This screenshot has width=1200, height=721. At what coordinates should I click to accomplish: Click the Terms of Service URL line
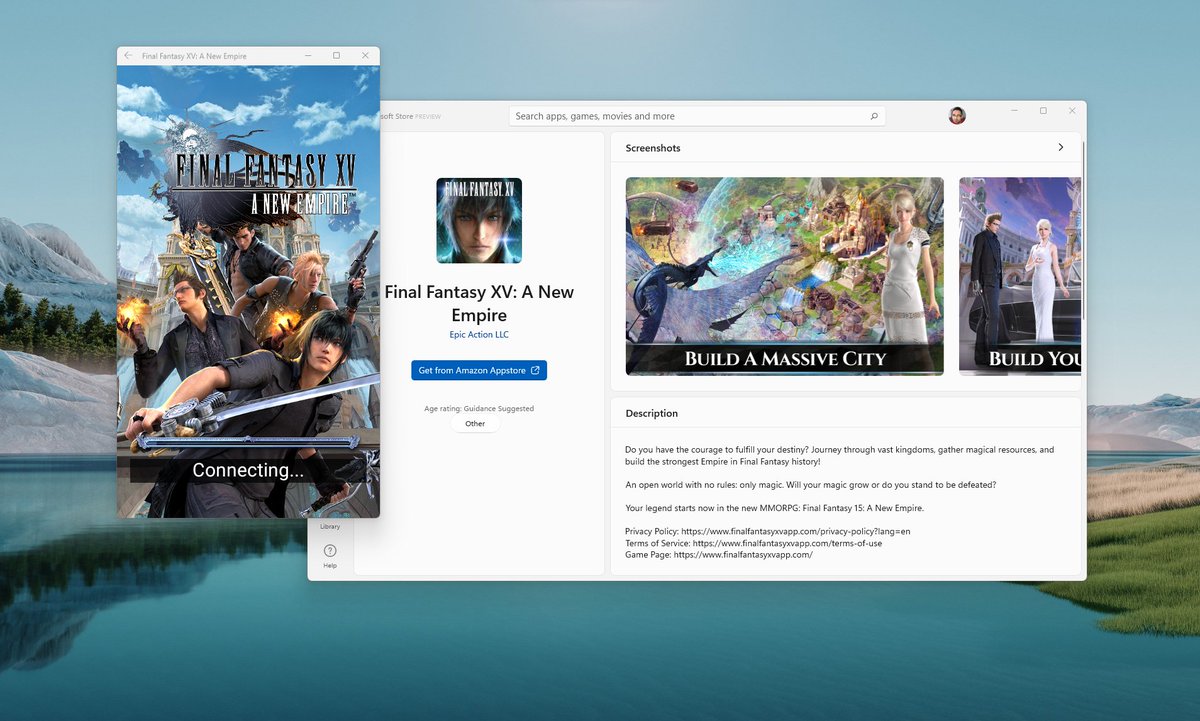pos(753,543)
